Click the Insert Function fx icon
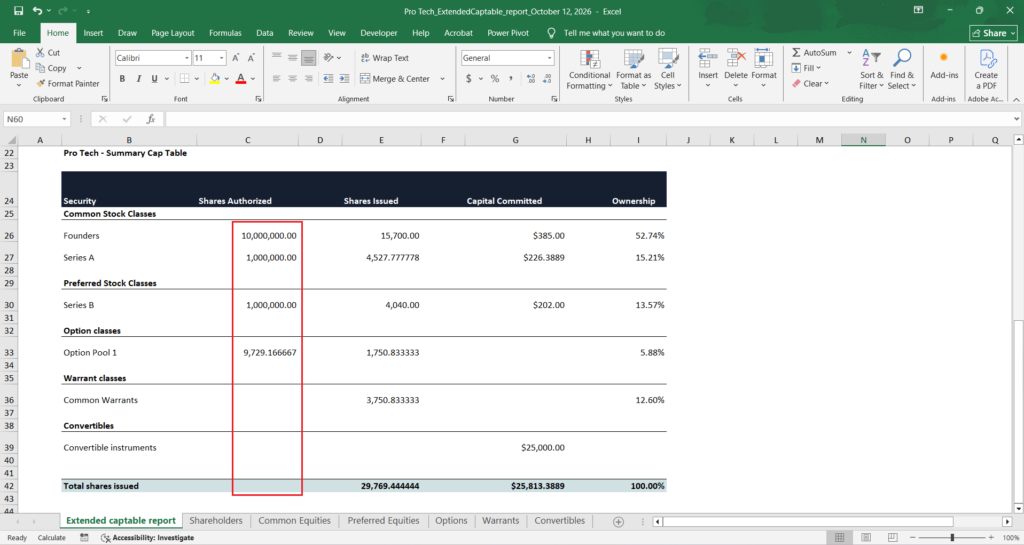This screenshot has width=1024, height=545. tap(151, 119)
